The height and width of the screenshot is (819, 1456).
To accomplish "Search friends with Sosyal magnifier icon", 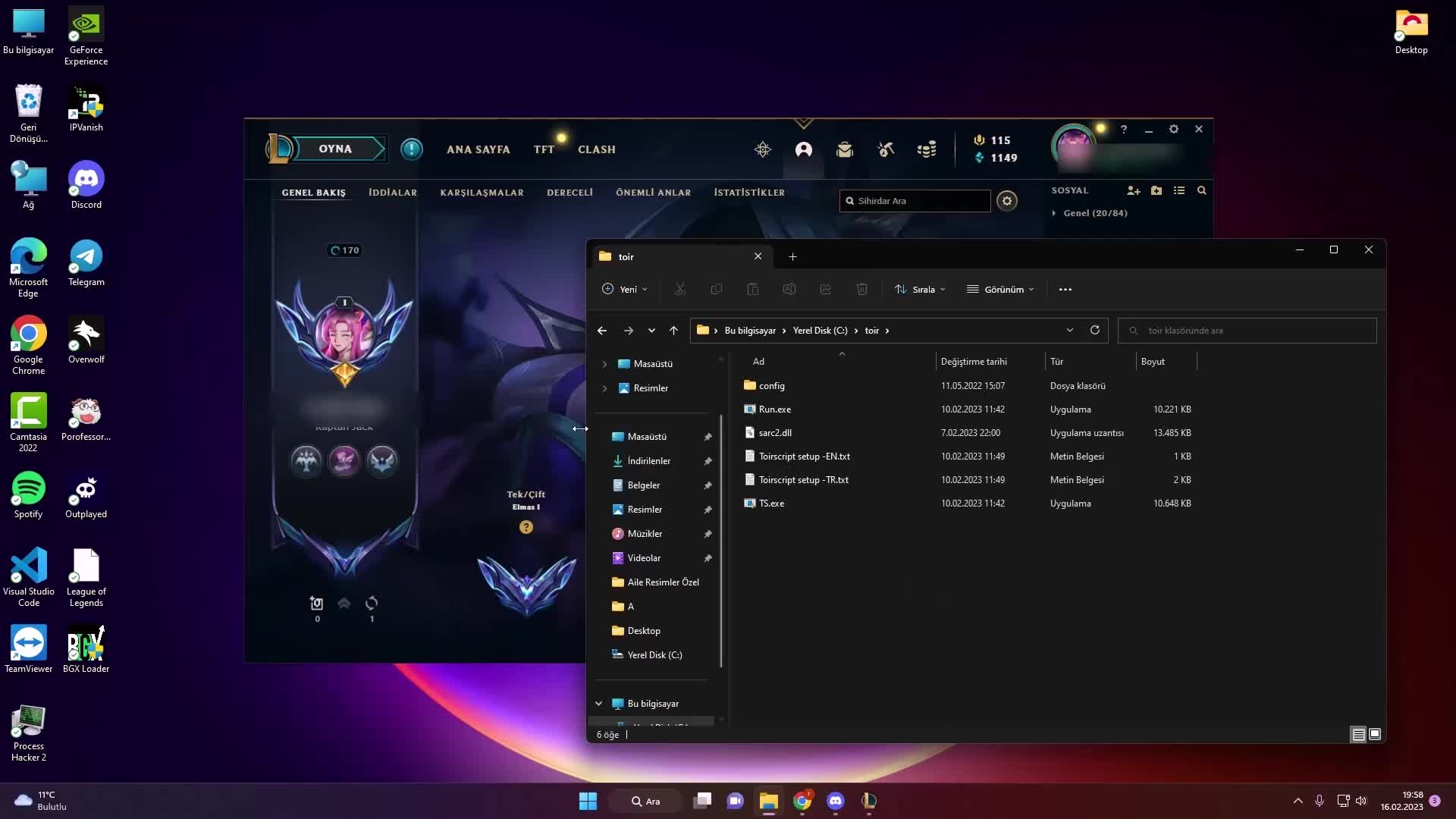I will (1202, 190).
